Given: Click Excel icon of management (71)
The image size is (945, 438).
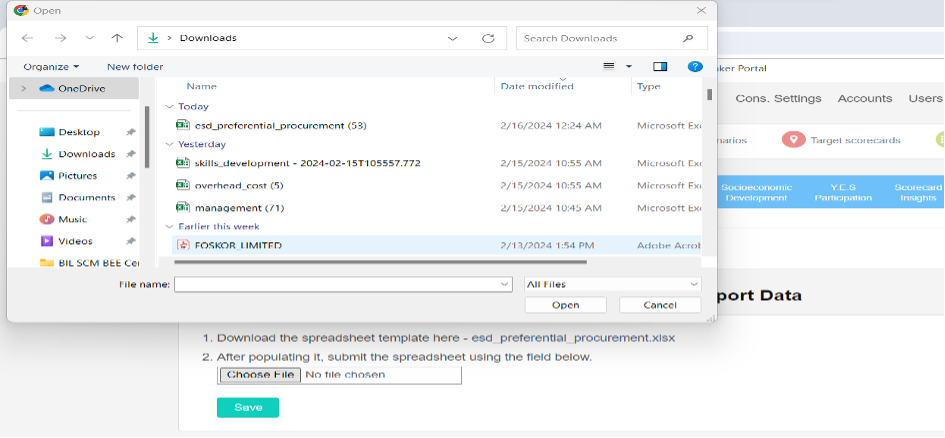Looking at the screenshot, I should 183,207.
